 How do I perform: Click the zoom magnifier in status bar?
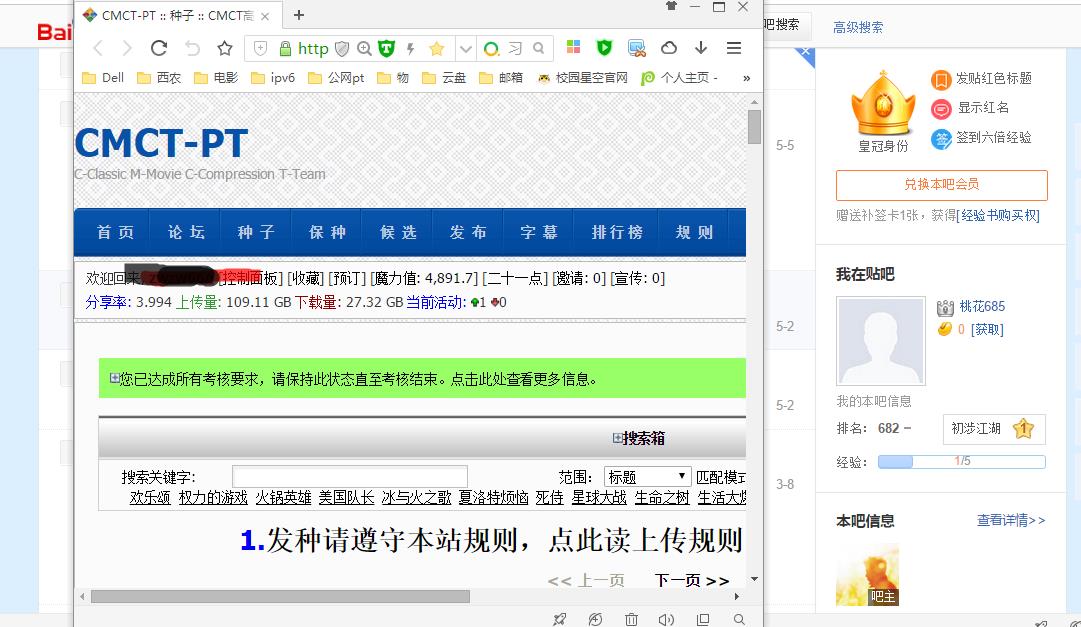point(739,619)
